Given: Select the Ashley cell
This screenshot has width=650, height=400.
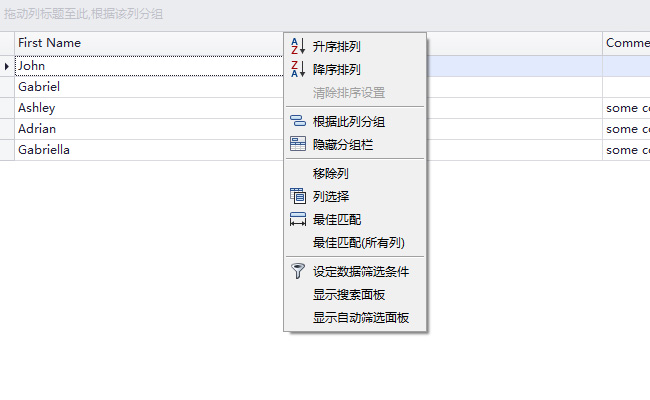Looking at the screenshot, I should [149, 108].
